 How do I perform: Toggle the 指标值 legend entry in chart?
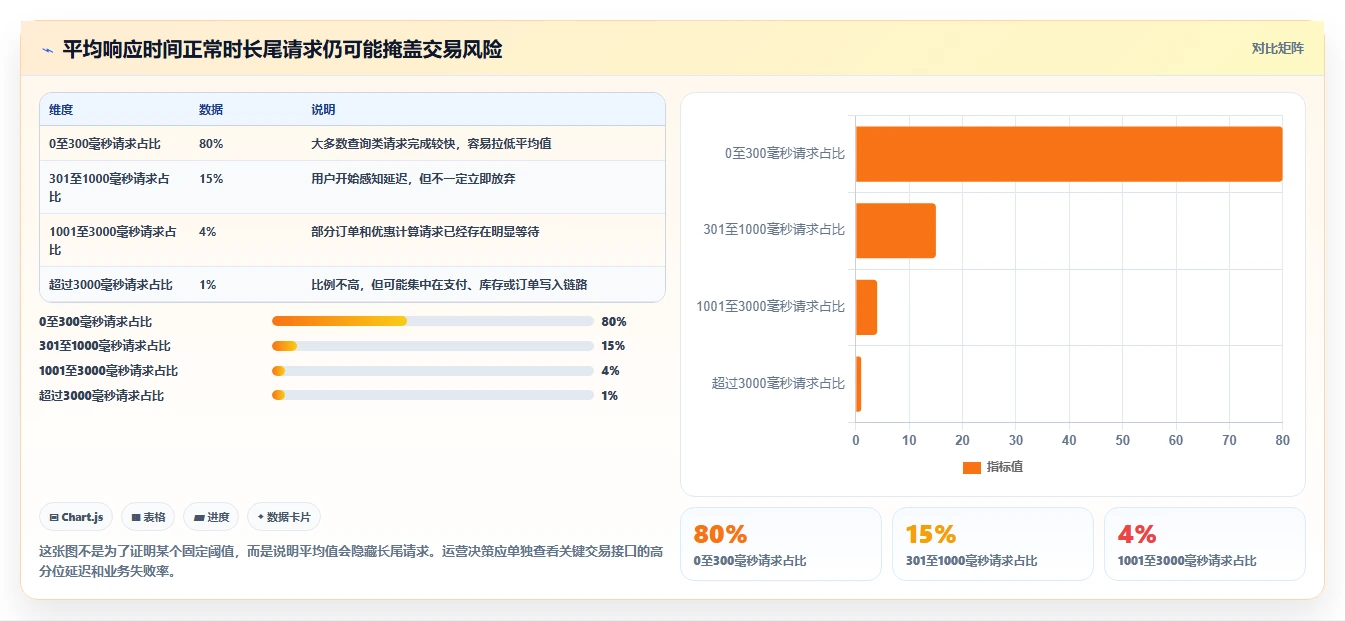coord(992,467)
